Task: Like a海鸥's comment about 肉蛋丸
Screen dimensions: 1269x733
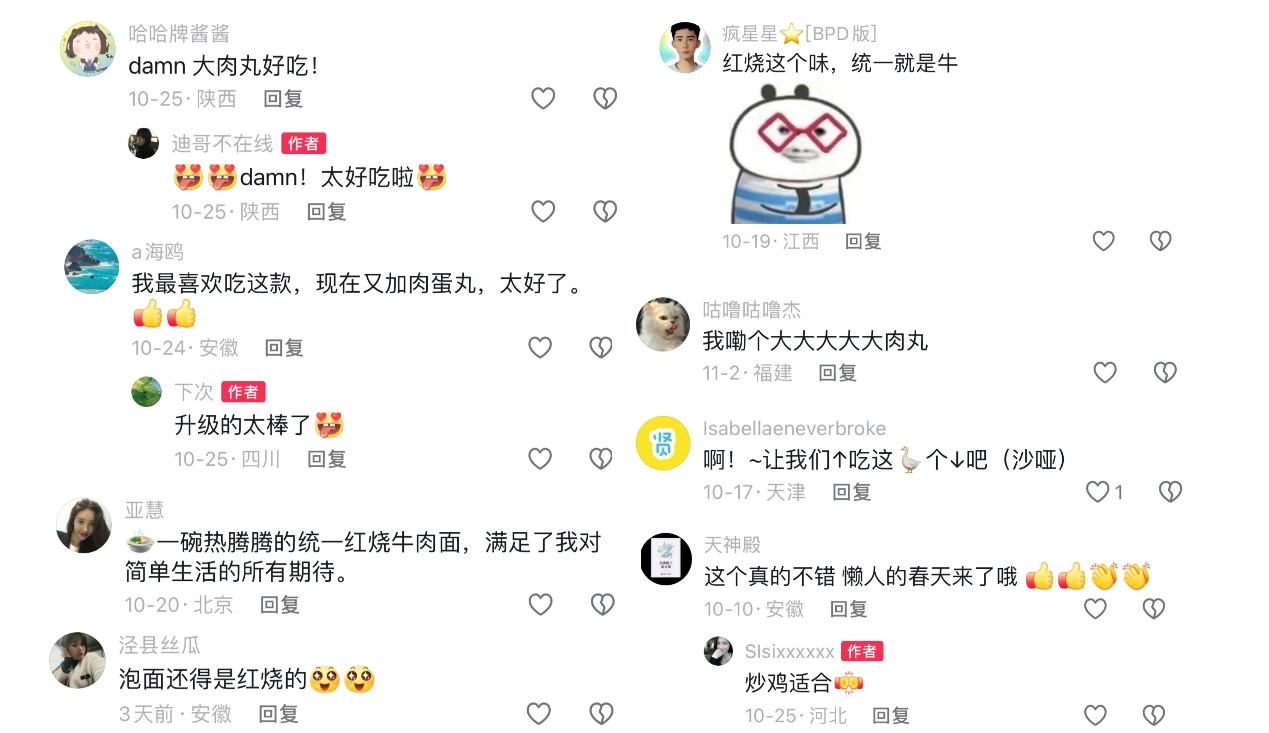Action: click(x=540, y=347)
